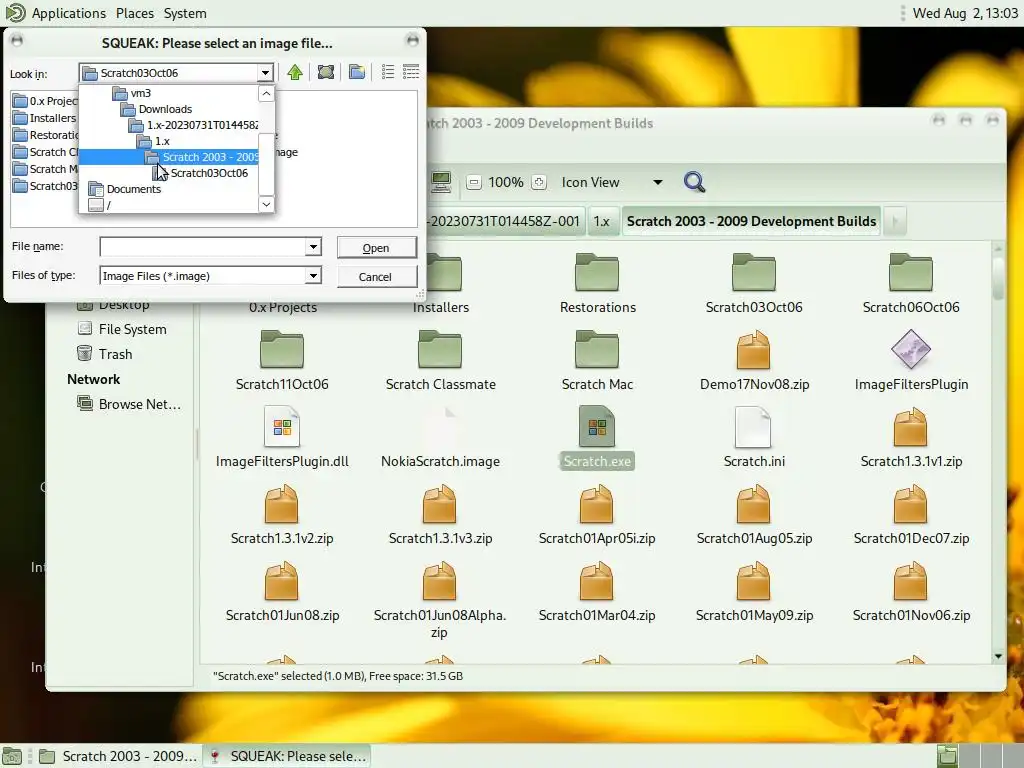Image resolution: width=1024 pixels, height=768 pixels.
Task: Open the File name history dropdown
Action: point(313,247)
